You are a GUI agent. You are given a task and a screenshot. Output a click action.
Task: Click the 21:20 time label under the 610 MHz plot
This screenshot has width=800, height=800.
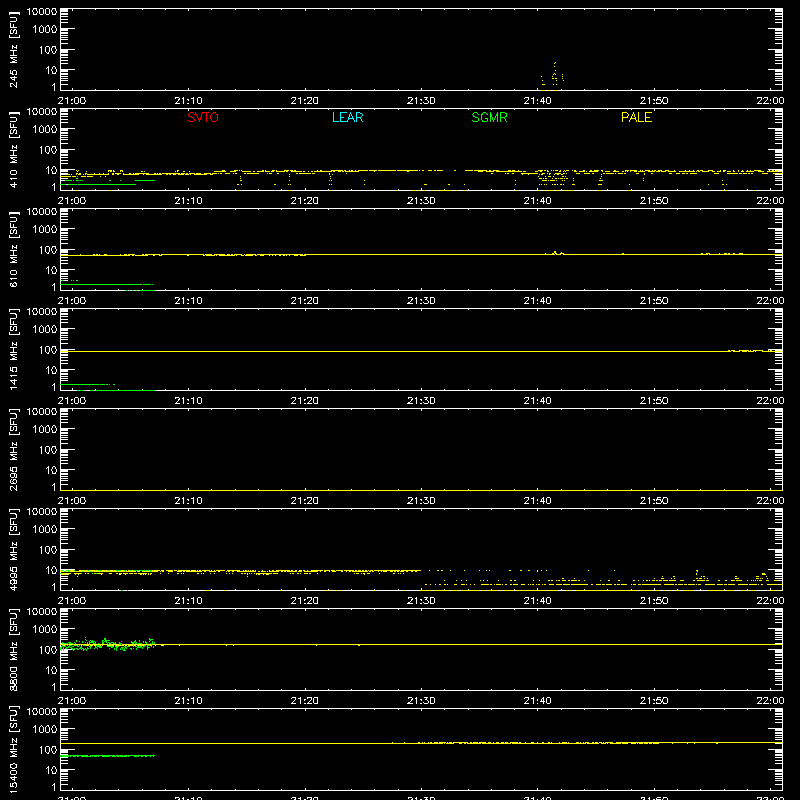305,301
